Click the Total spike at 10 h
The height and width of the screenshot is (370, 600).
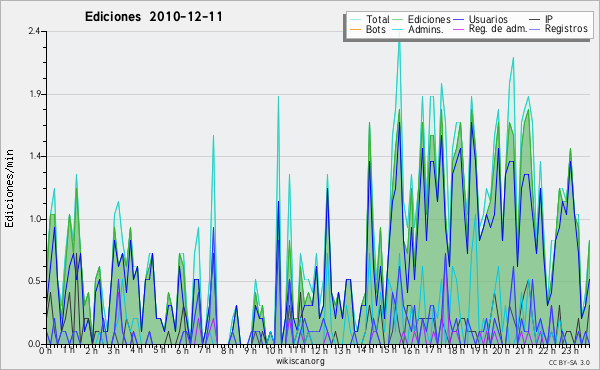coord(279,98)
